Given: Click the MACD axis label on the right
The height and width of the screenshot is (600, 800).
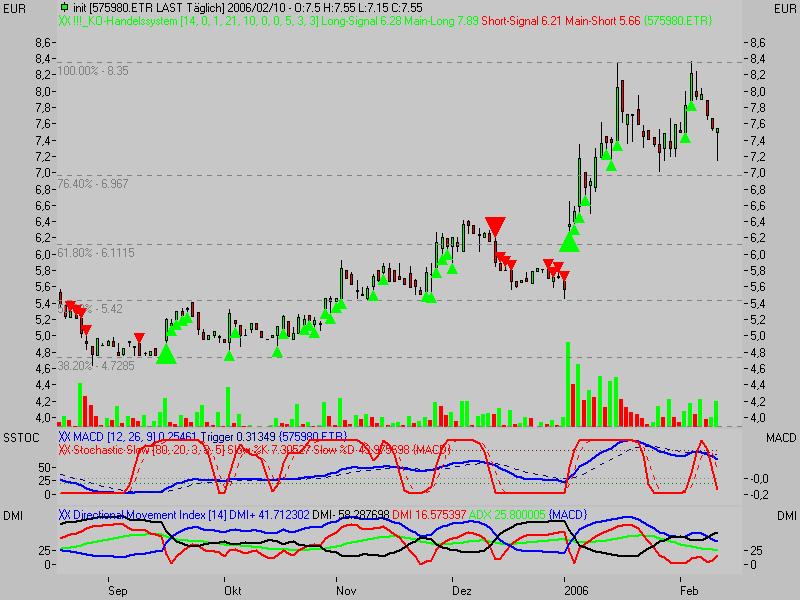Looking at the screenshot, I should point(779,439).
